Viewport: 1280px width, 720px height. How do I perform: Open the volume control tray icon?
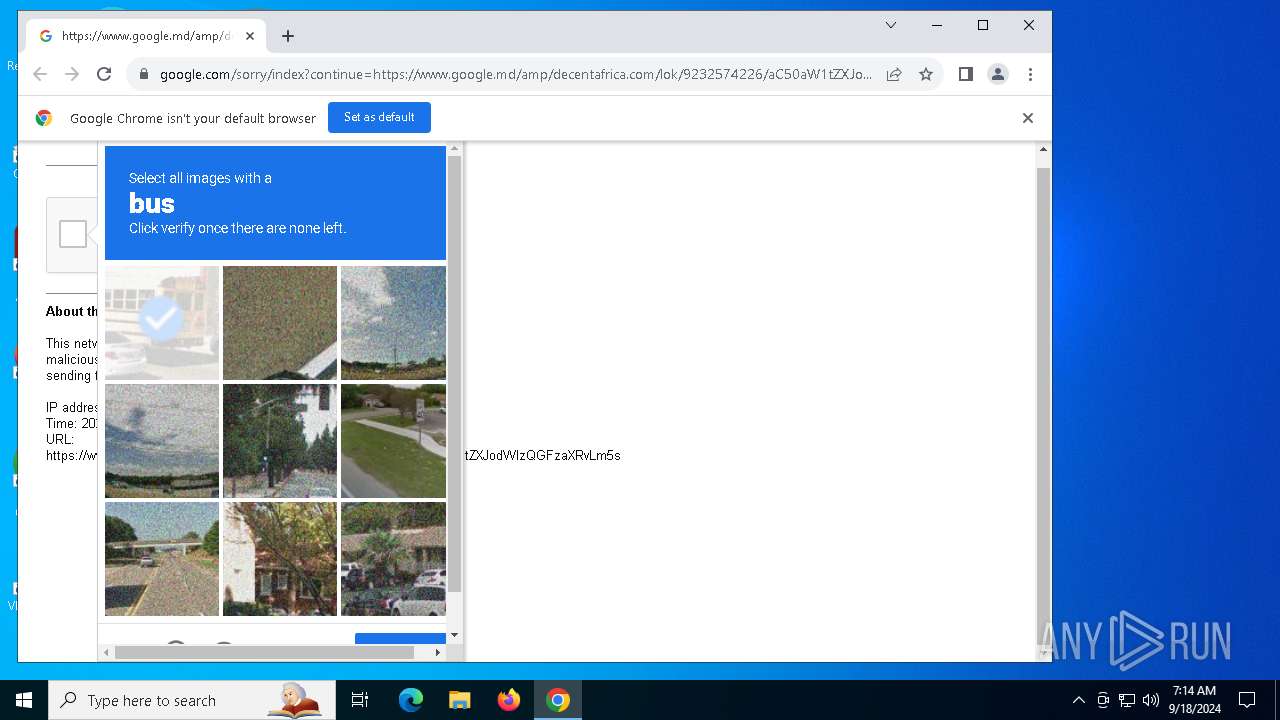(x=1151, y=700)
